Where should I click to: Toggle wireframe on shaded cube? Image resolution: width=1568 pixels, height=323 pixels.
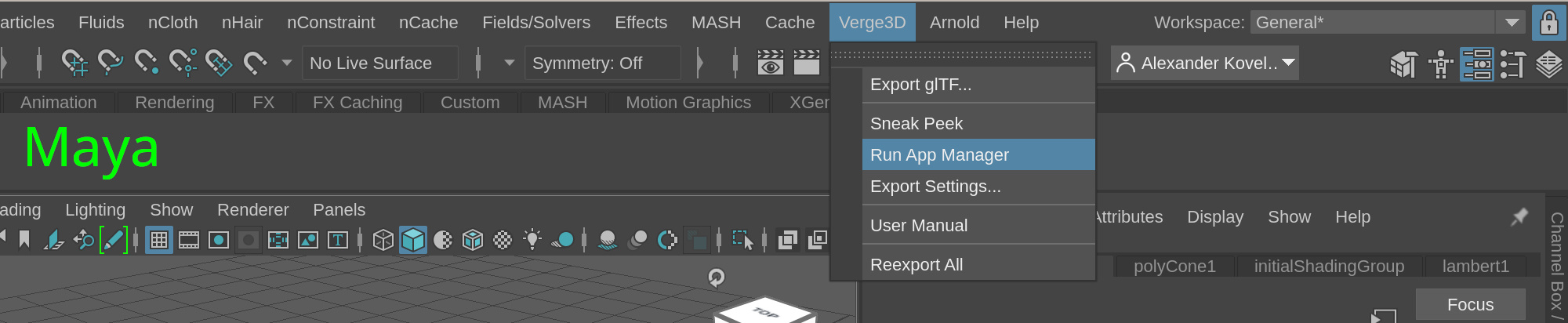(473, 240)
